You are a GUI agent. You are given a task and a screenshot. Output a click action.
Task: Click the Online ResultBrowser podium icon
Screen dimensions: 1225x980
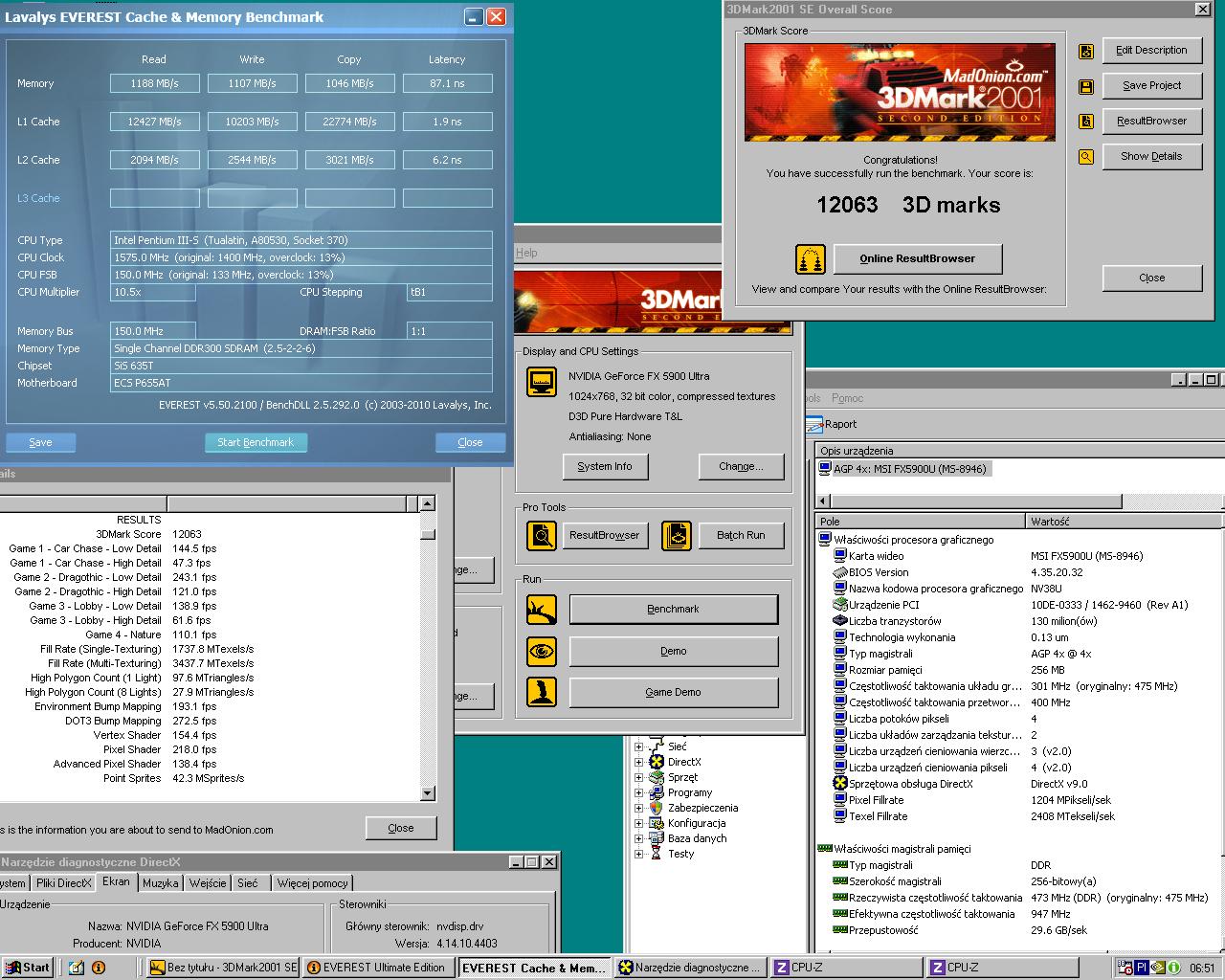click(811, 259)
